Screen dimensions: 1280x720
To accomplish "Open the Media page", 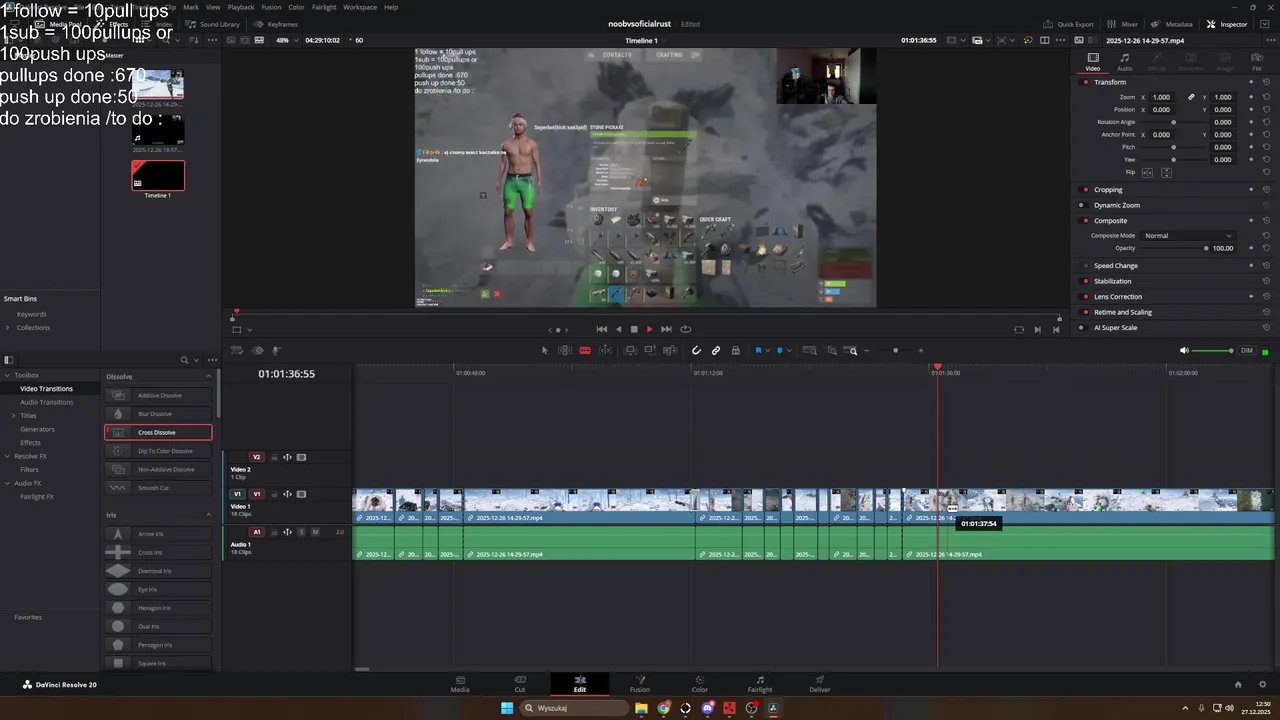I will point(460,684).
